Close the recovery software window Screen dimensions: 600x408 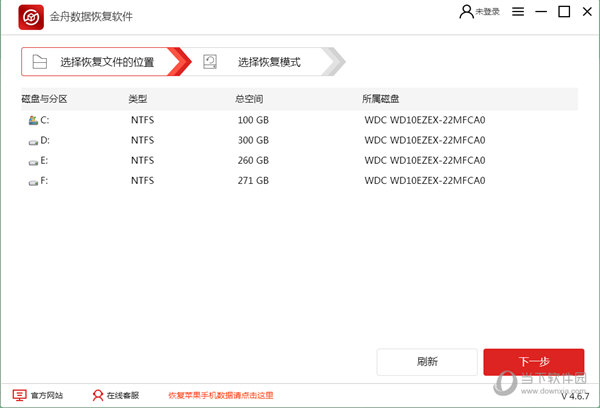click(587, 12)
